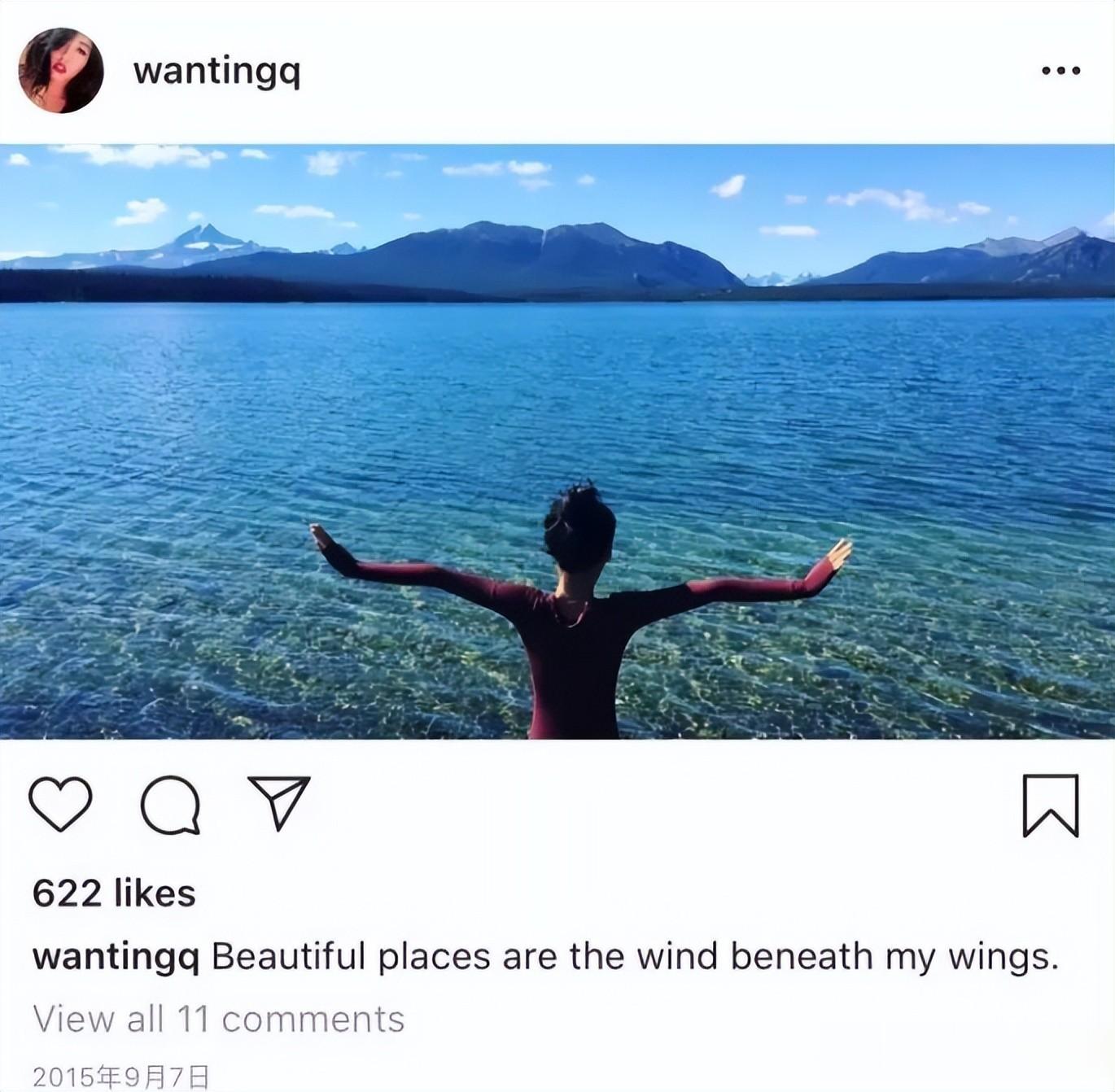Share the post using the paper plane icon
The height and width of the screenshot is (1092, 1115).
tap(279, 802)
